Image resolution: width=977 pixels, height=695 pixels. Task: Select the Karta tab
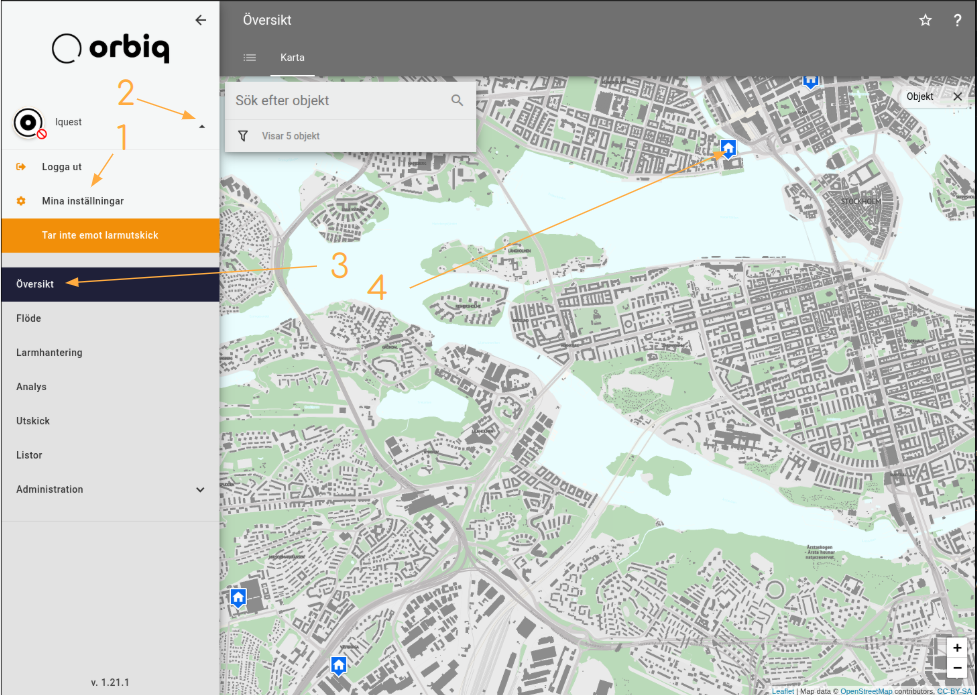[292, 58]
